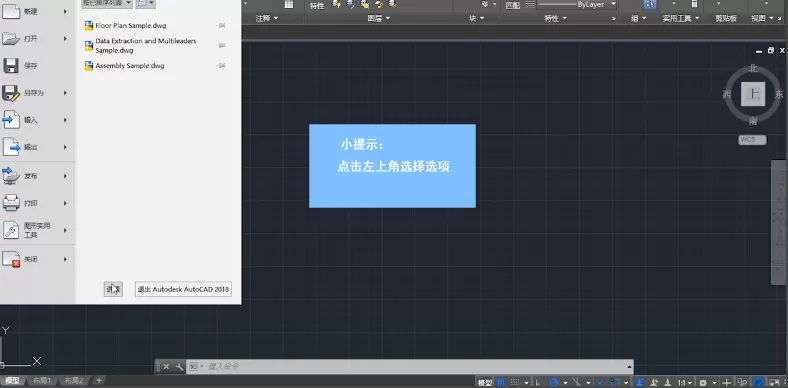
Task: Expand the 实用工具 ribbon panel
Action: pyautogui.click(x=681, y=19)
